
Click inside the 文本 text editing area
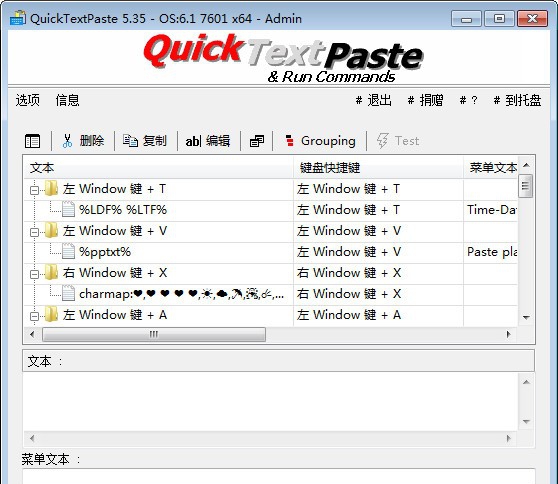tap(270, 402)
